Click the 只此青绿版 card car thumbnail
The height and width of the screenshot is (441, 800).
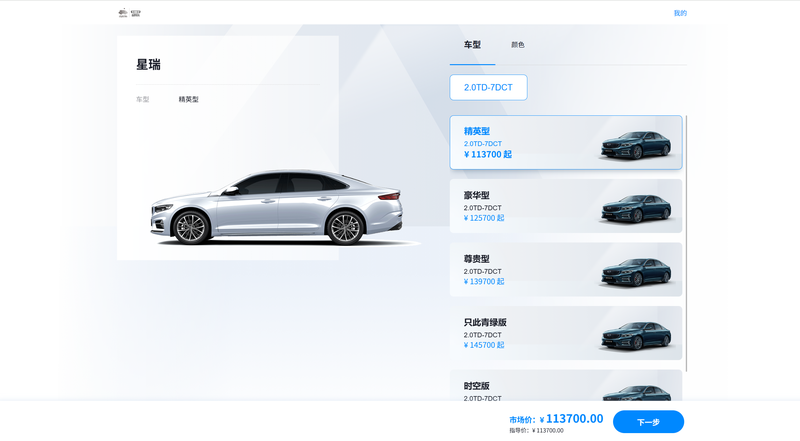[635, 336]
